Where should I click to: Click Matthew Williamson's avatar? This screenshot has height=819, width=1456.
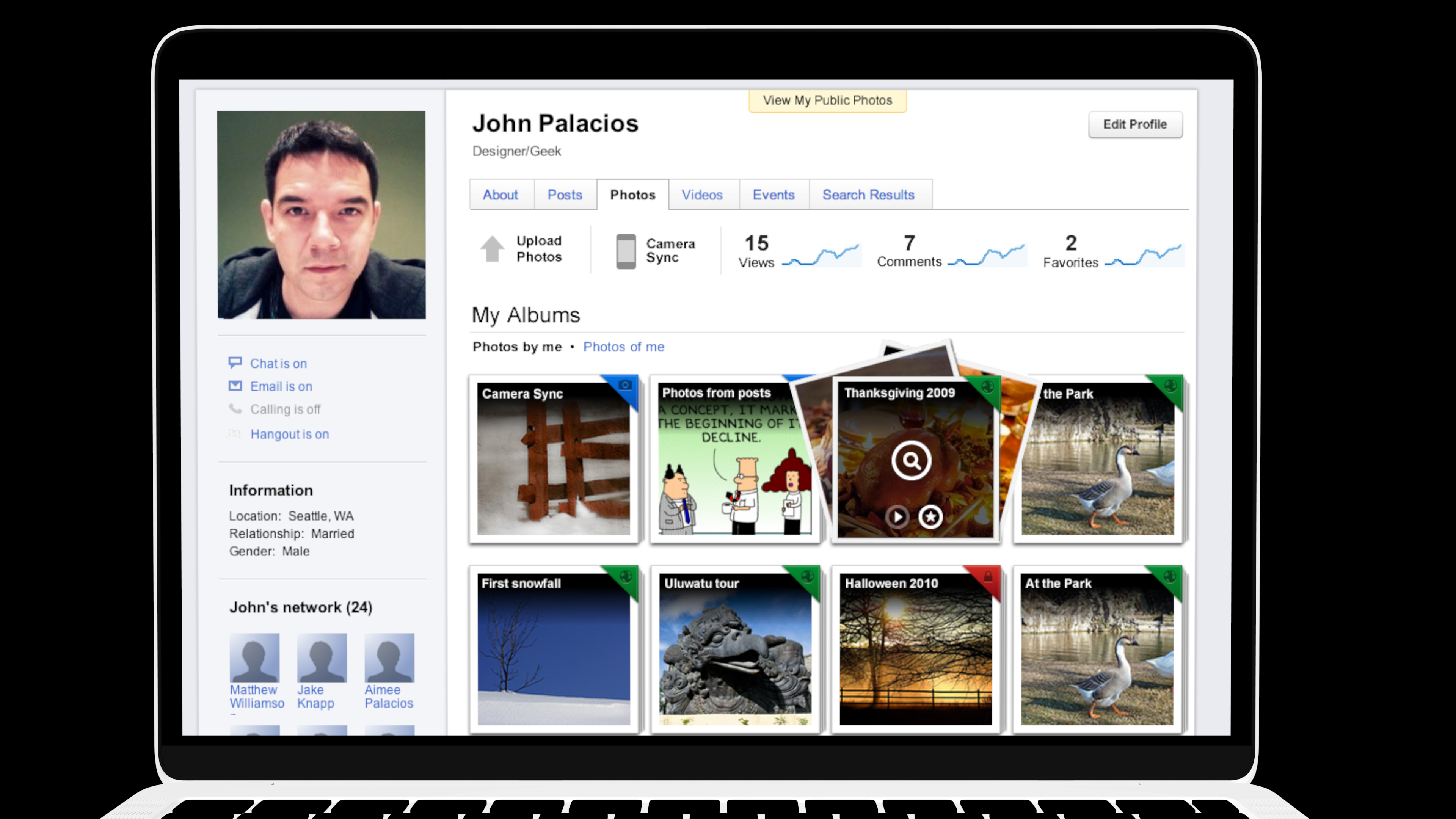(254, 657)
